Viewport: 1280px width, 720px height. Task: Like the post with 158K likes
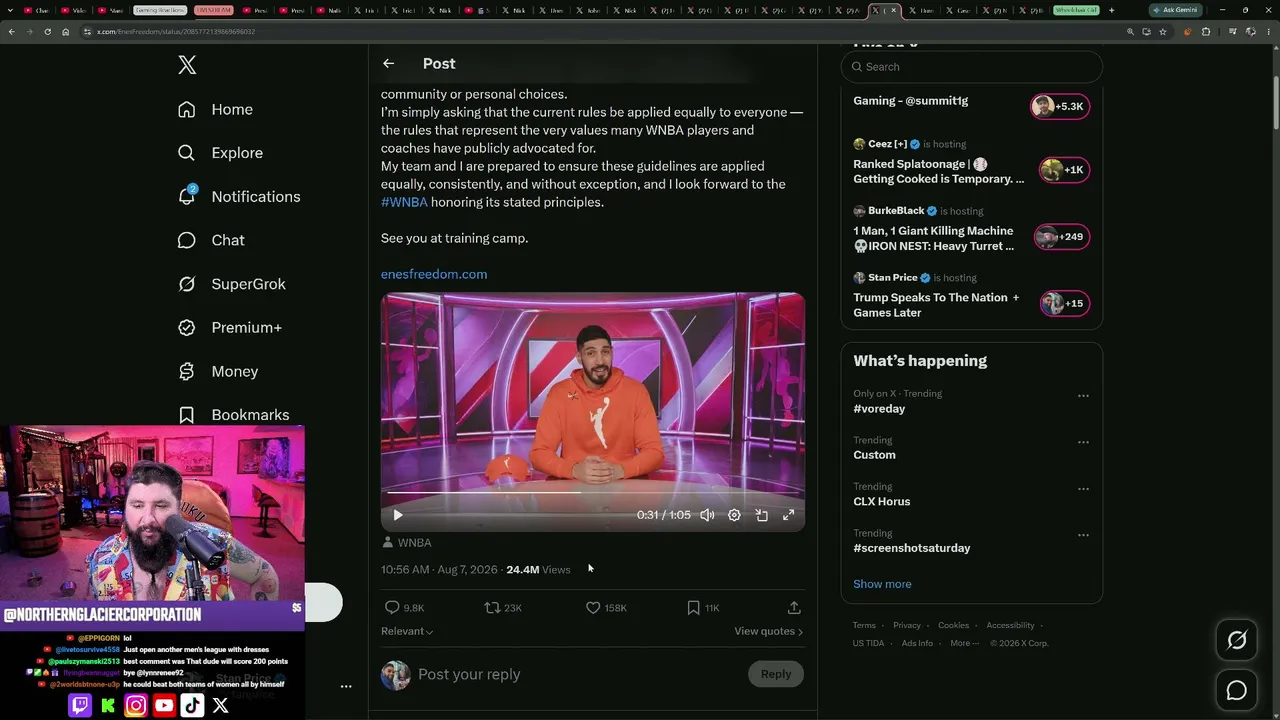[593, 607]
